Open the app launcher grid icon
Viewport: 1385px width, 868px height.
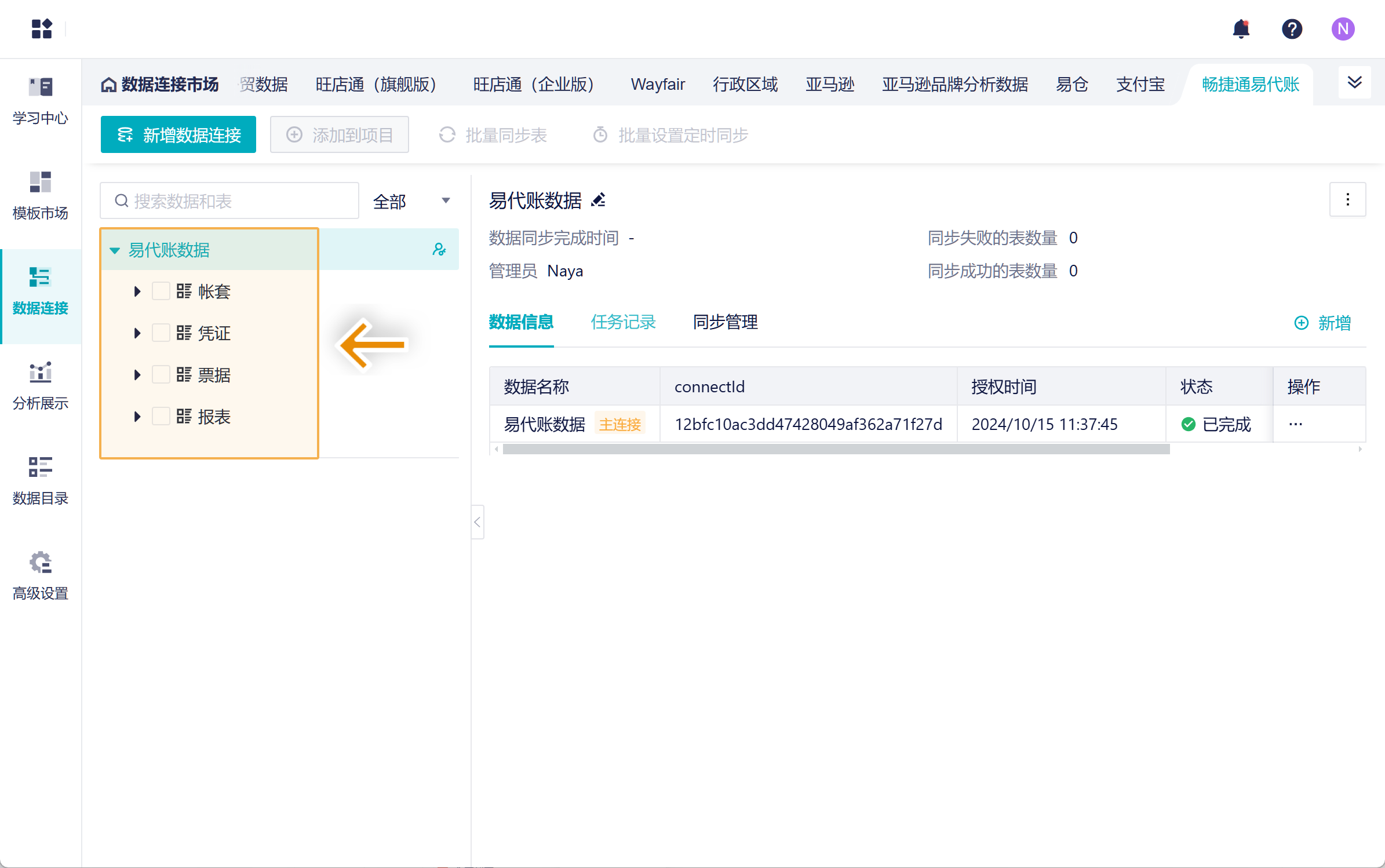pyautogui.click(x=42, y=28)
